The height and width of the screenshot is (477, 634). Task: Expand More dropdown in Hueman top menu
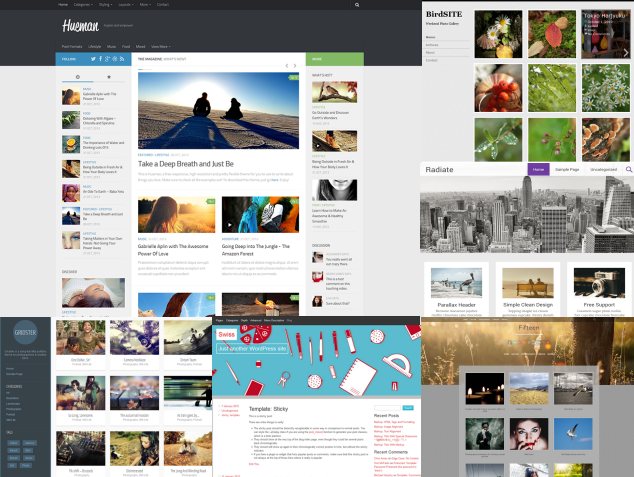tap(145, 5)
